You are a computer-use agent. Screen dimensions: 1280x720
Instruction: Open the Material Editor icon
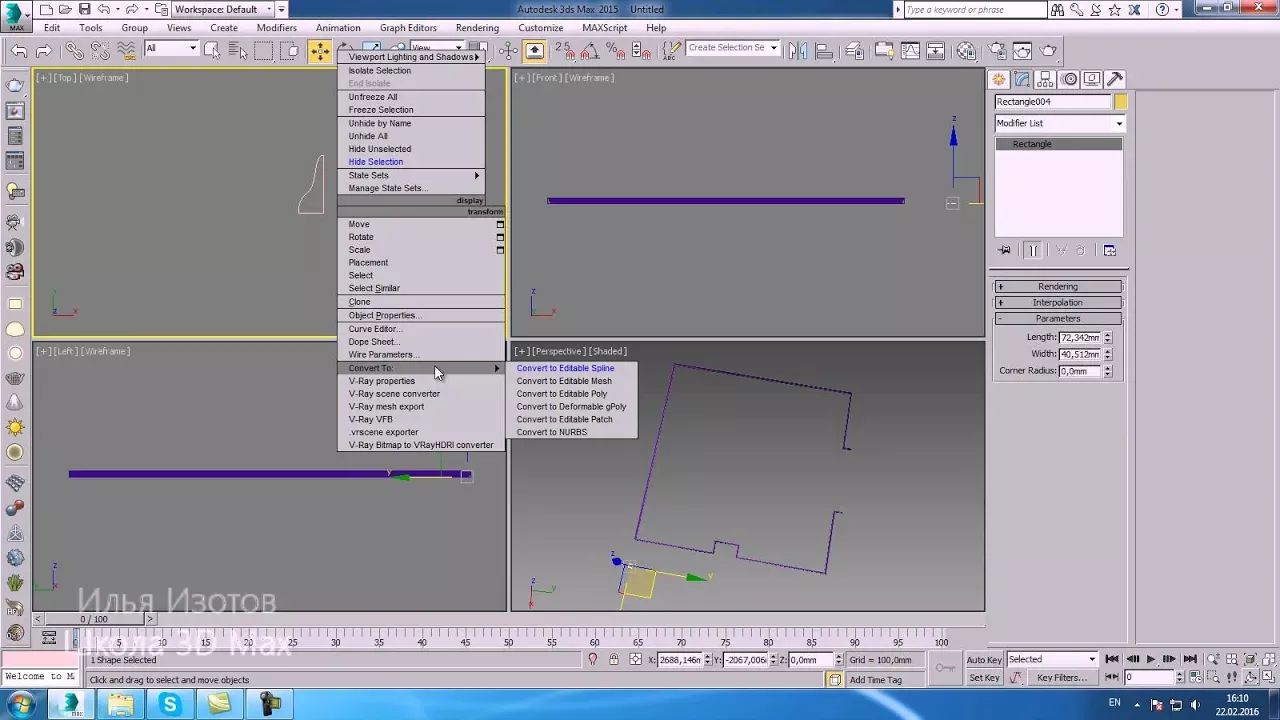click(966, 51)
